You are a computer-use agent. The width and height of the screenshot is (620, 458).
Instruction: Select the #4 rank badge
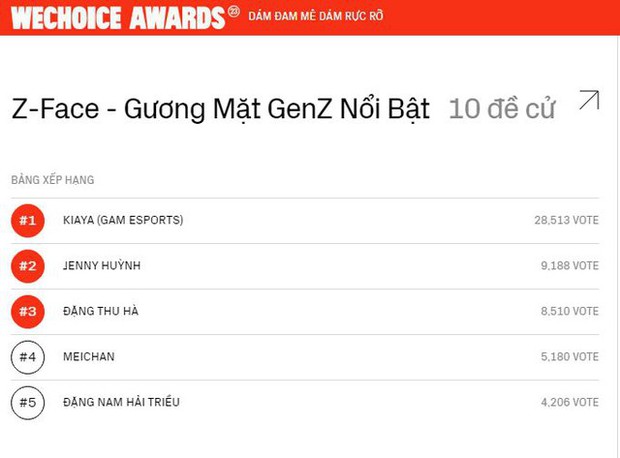pyautogui.click(x=28, y=357)
